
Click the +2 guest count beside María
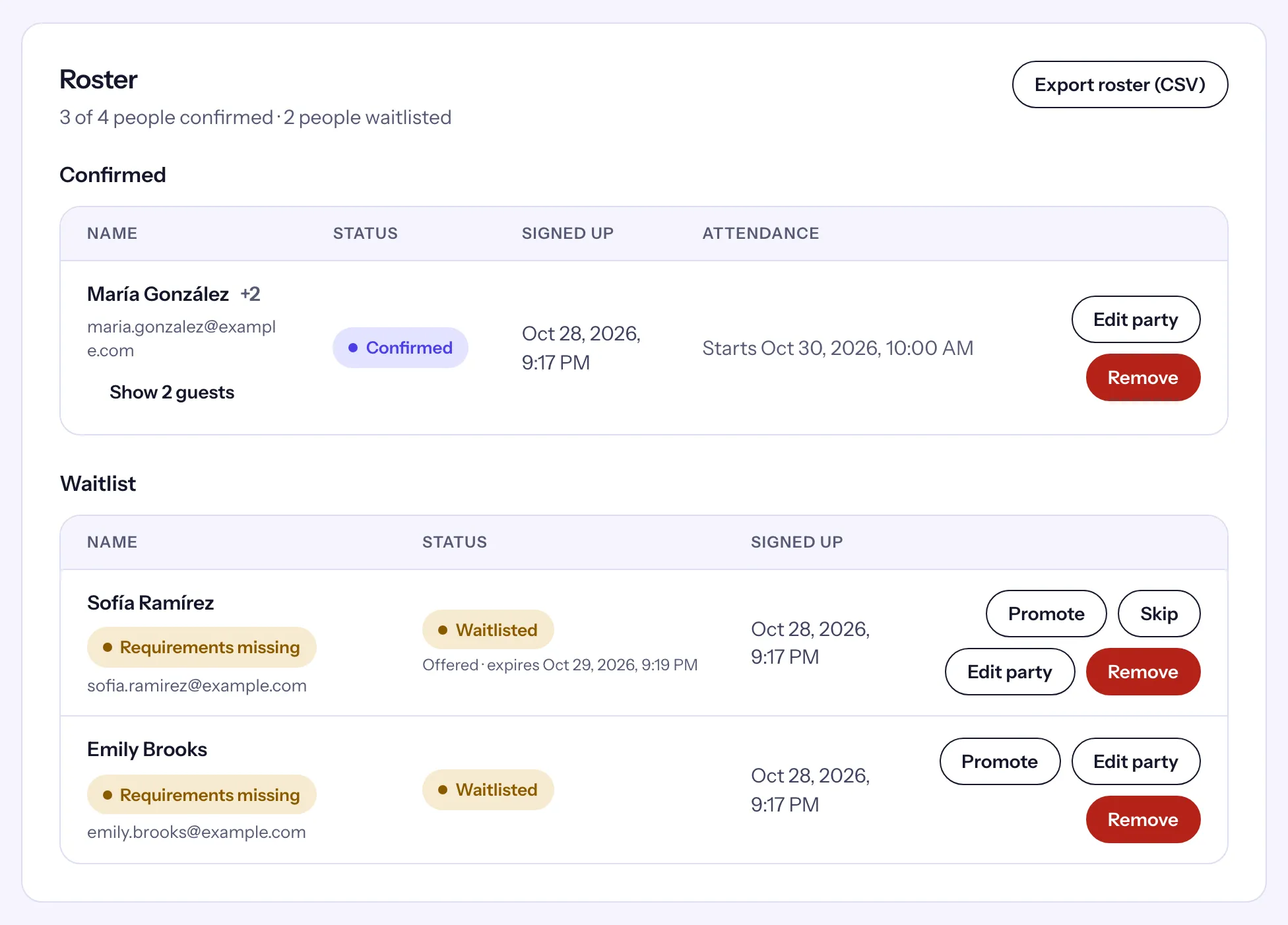point(250,294)
